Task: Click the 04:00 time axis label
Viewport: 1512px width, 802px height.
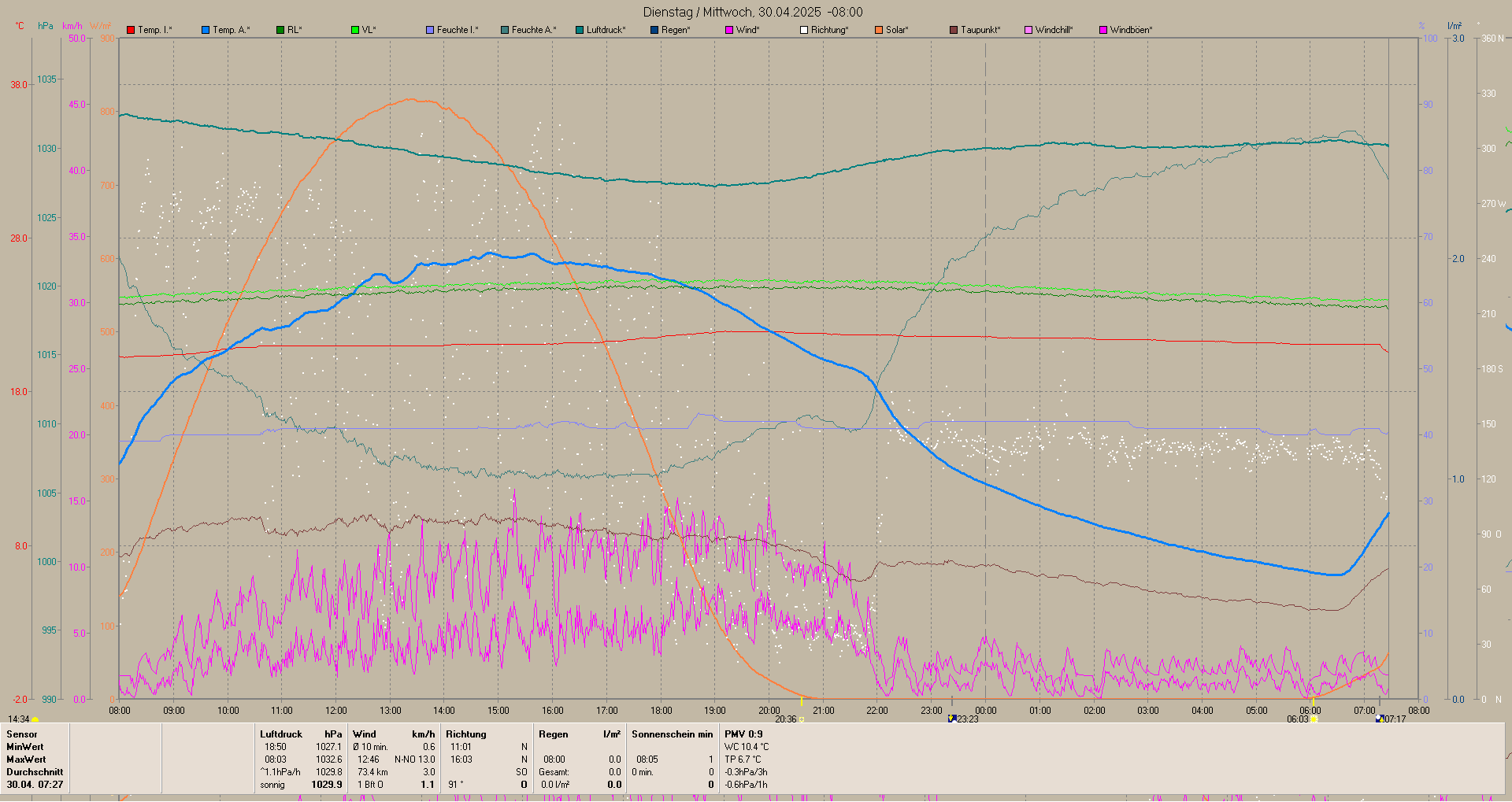Action: click(x=1203, y=711)
